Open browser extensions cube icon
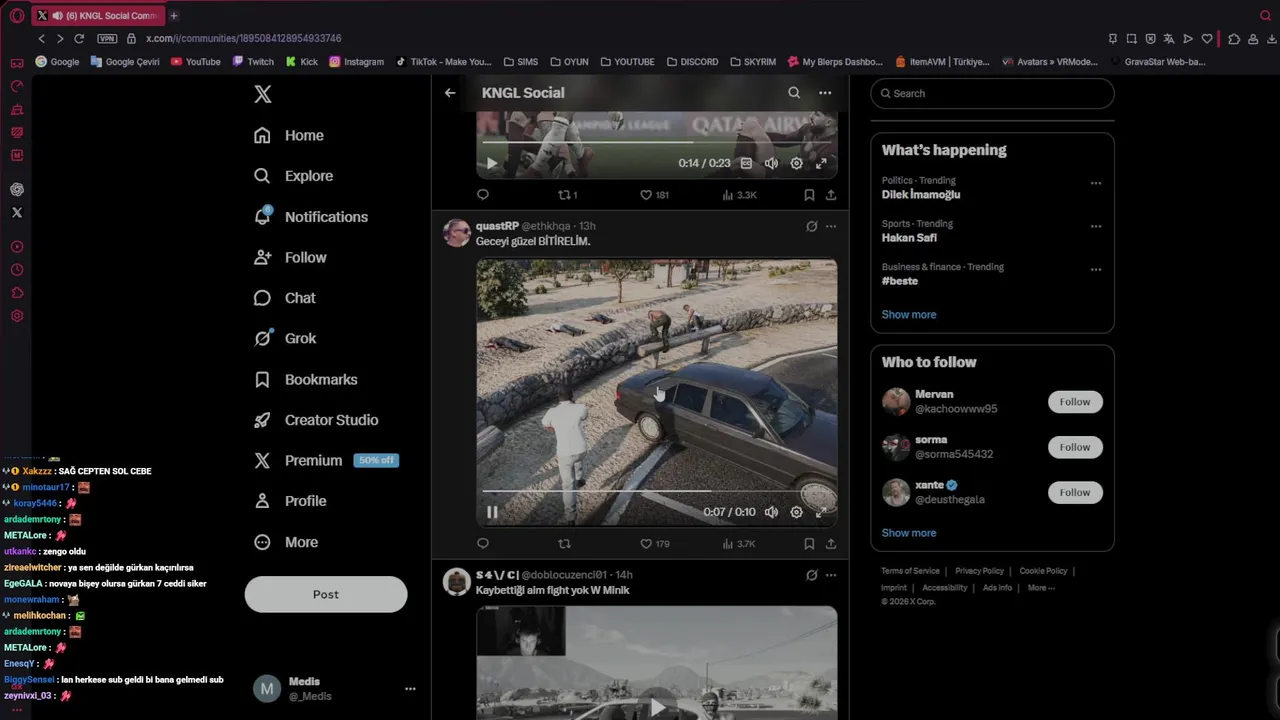 coord(1234,39)
